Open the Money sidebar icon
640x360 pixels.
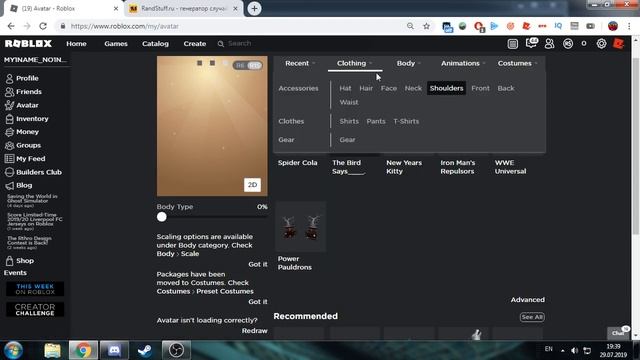[9, 132]
